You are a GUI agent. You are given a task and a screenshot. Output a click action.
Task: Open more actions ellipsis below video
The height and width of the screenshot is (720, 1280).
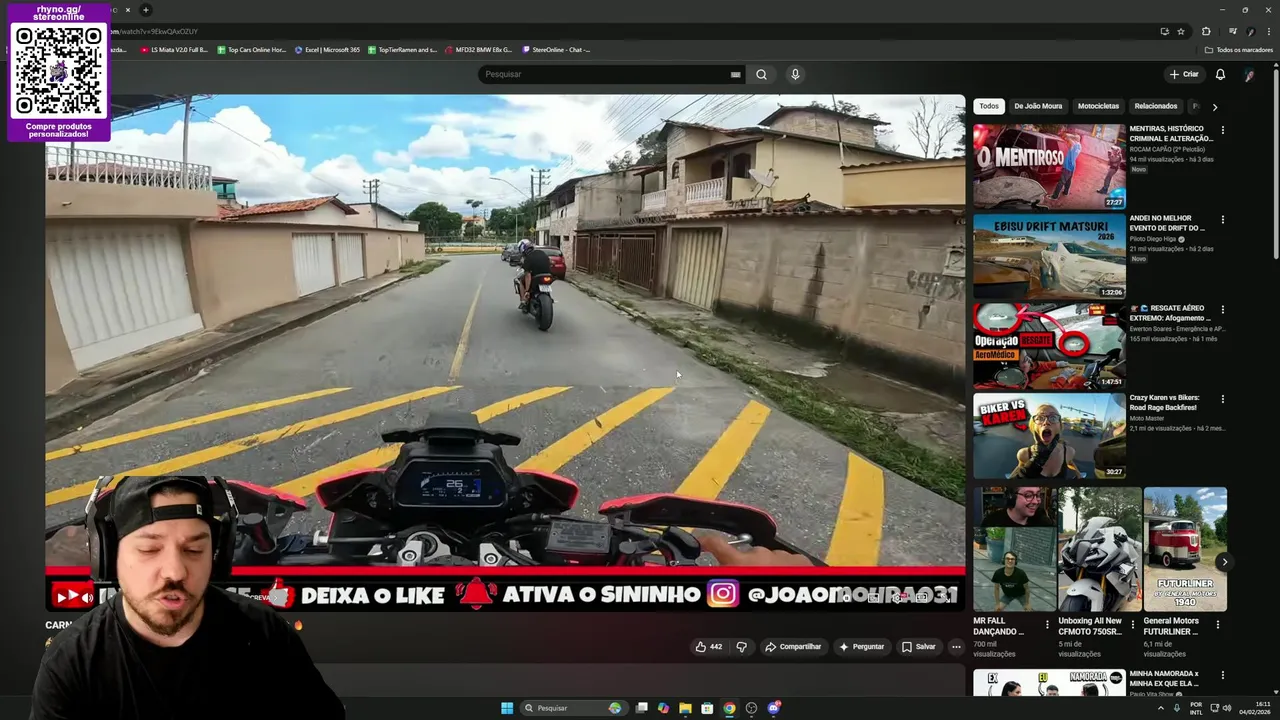[956, 647]
